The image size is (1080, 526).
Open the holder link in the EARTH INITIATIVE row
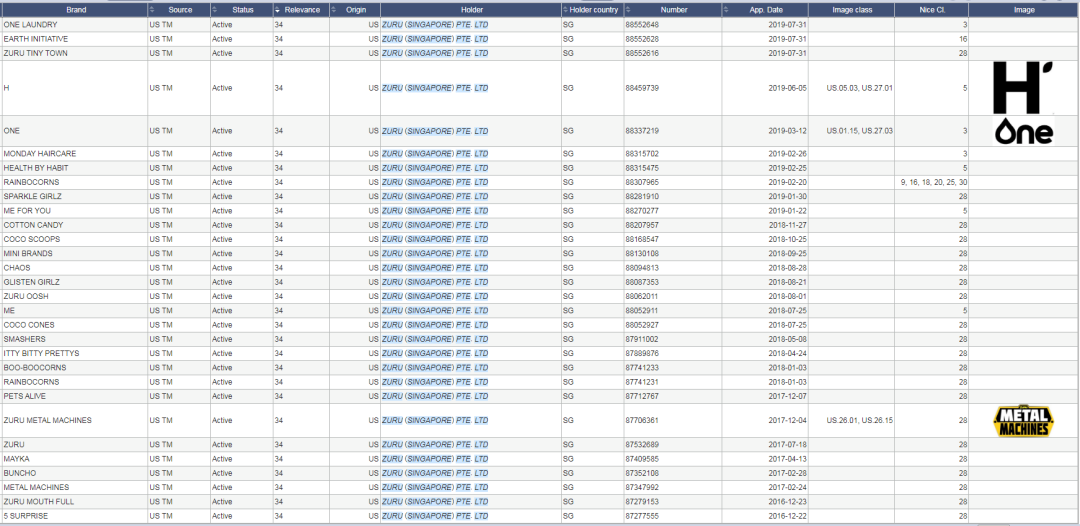pyautogui.click(x=435, y=39)
